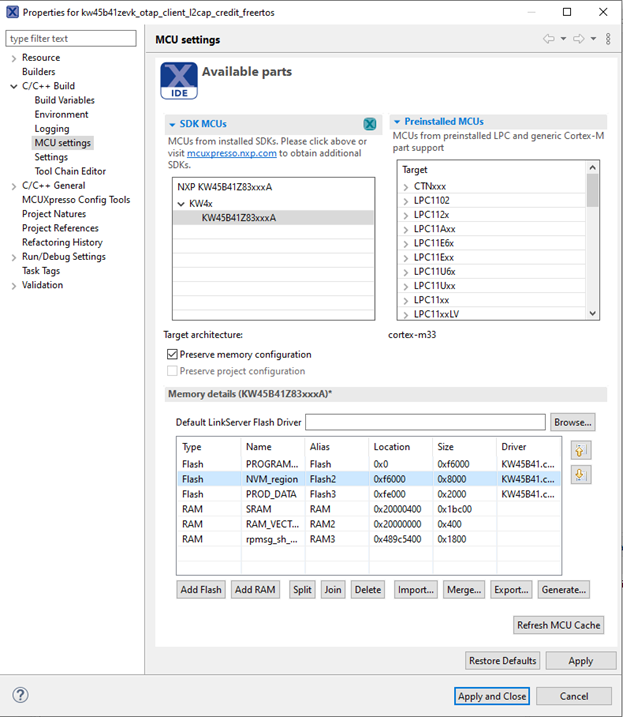This screenshot has height=717, width=623.
Task: Click the help question mark icon
Action: pyautogui.click(x=21, y=695)
